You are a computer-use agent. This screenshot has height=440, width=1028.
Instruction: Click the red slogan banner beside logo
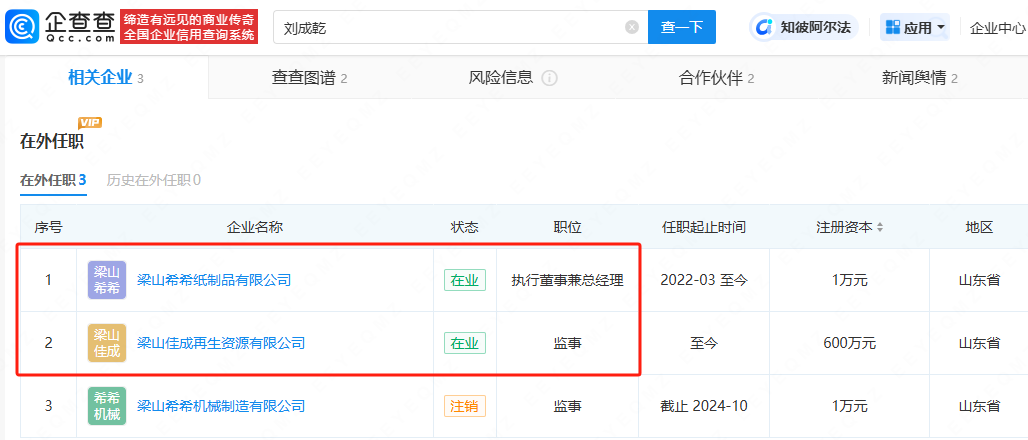point(189,27)
